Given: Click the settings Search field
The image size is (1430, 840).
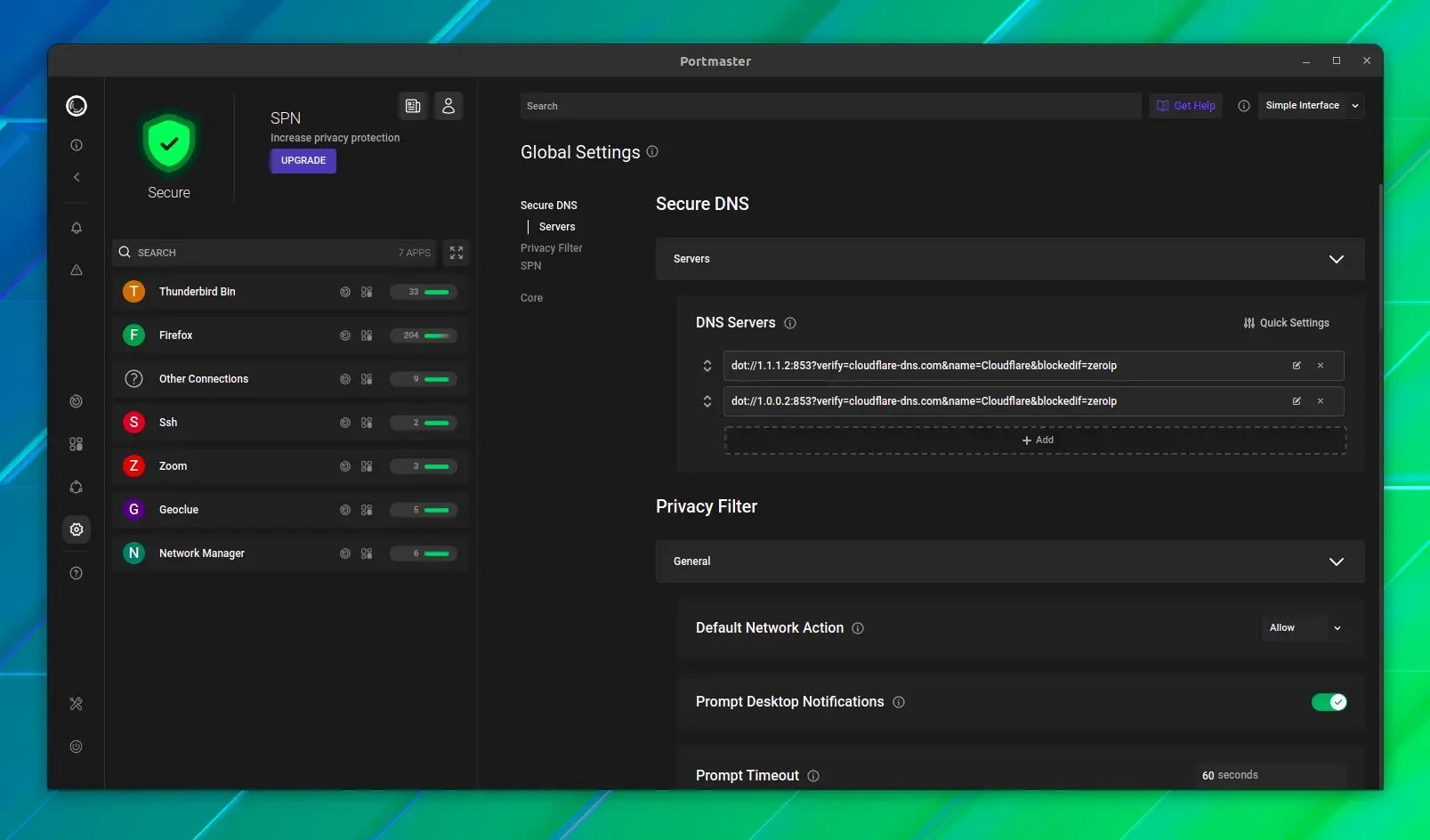Looking at the screenshot, I should (830, 106).
